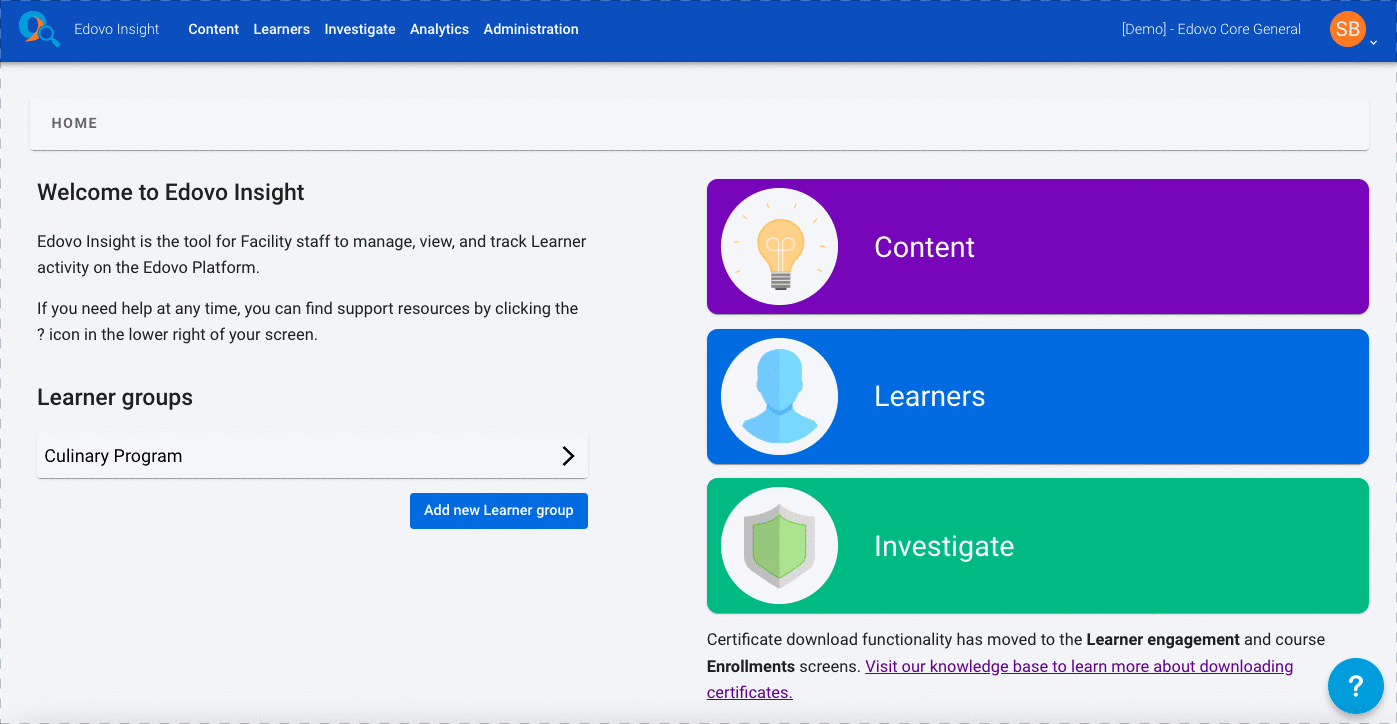Expand the user account dropdown arrow
Image resolution: width=1397 pixels, height=724 pixels.
pos(1373,43)
